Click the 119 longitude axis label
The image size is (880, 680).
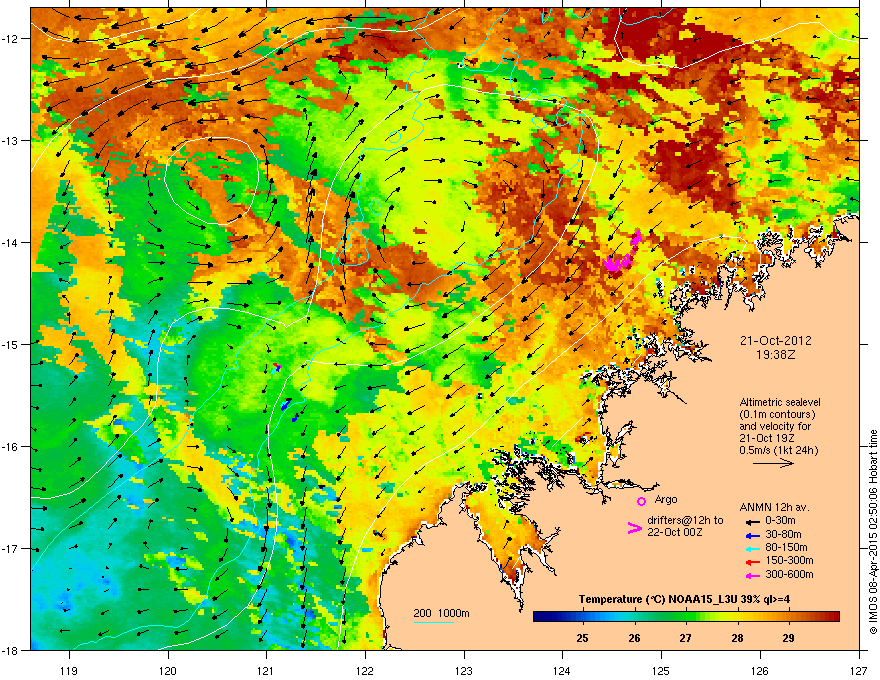(69, 670)
